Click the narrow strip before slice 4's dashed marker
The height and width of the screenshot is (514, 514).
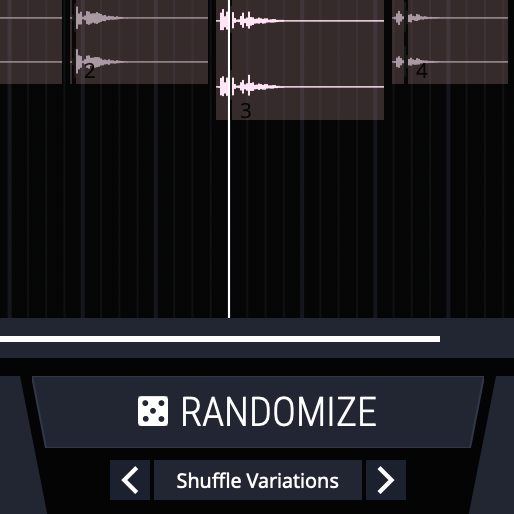[398, 42]
